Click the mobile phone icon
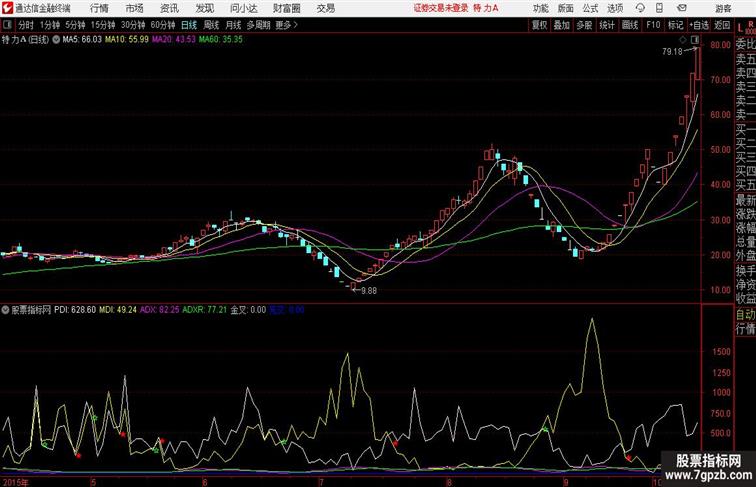 (659, 8)
